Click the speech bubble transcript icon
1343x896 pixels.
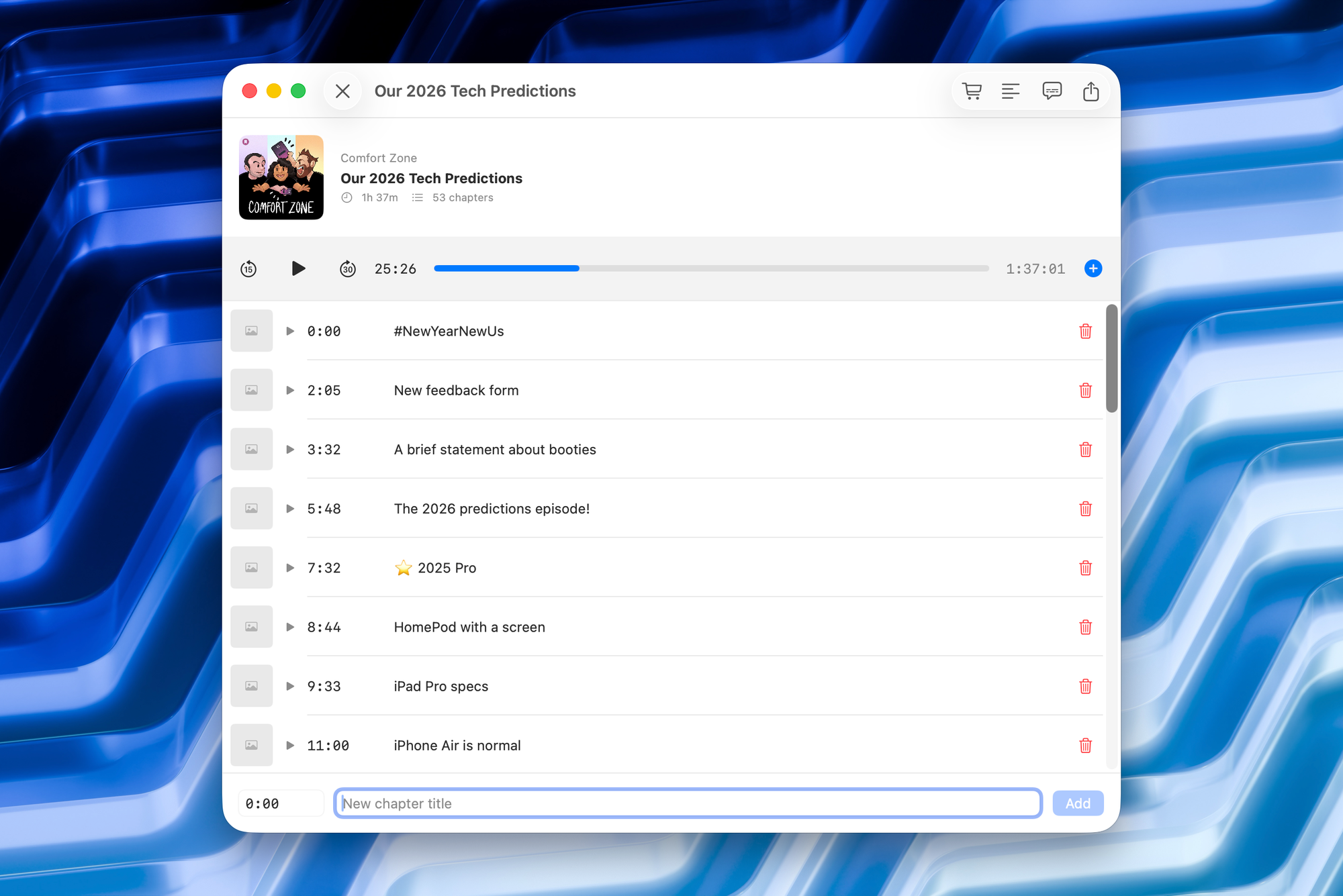pos(1052,91)
